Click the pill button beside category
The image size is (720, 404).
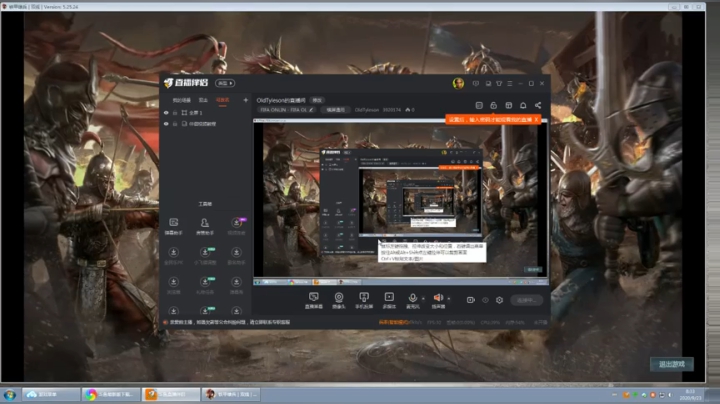pos(336,110)
